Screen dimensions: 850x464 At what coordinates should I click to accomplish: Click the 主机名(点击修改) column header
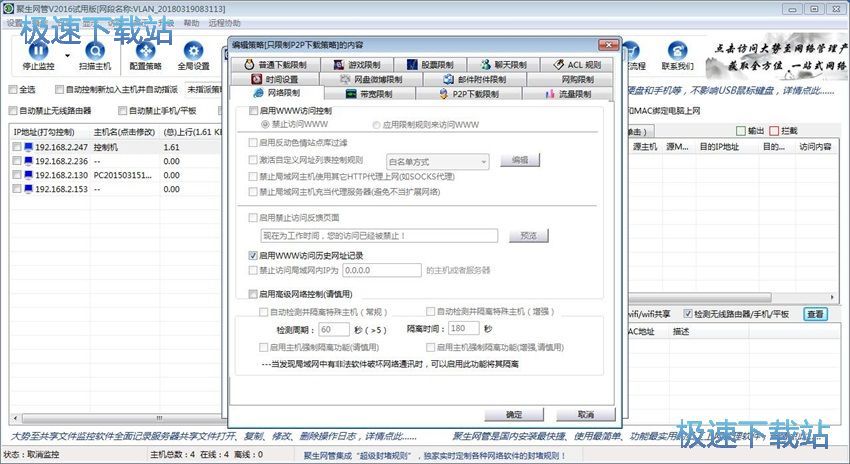(x=124, y=132)
